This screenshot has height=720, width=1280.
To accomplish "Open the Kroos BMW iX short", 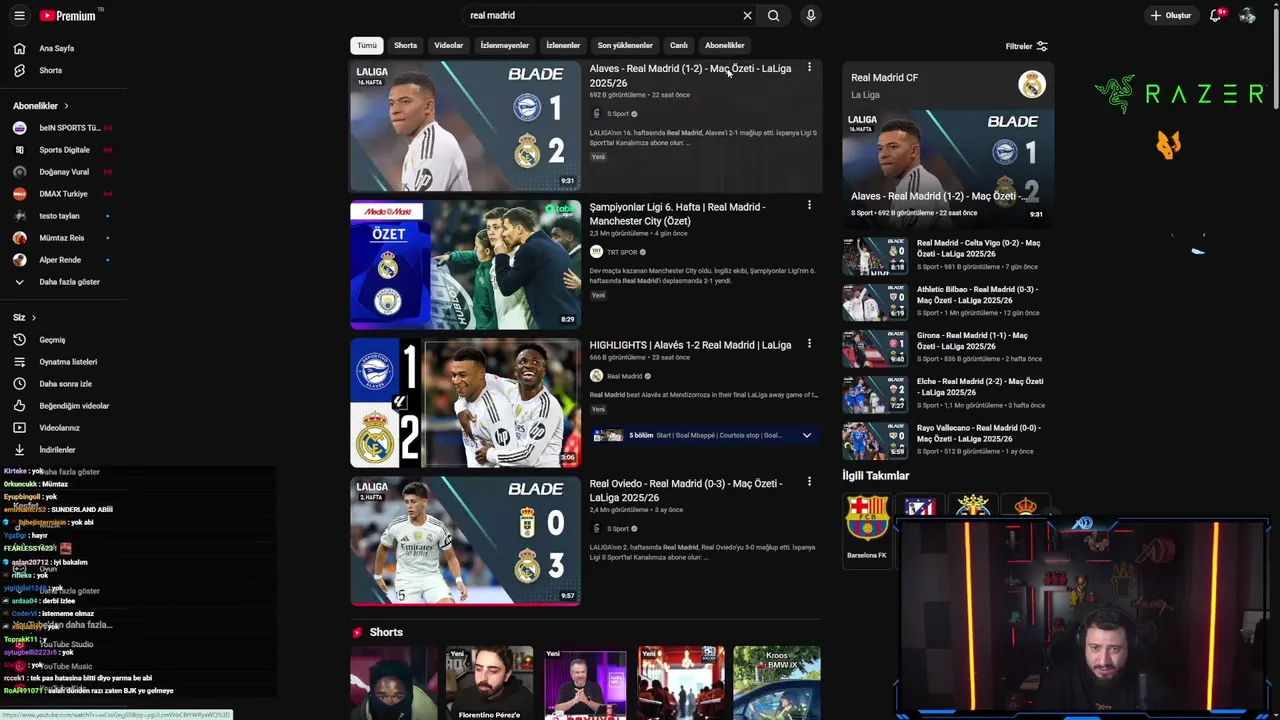I will (777, 683).
